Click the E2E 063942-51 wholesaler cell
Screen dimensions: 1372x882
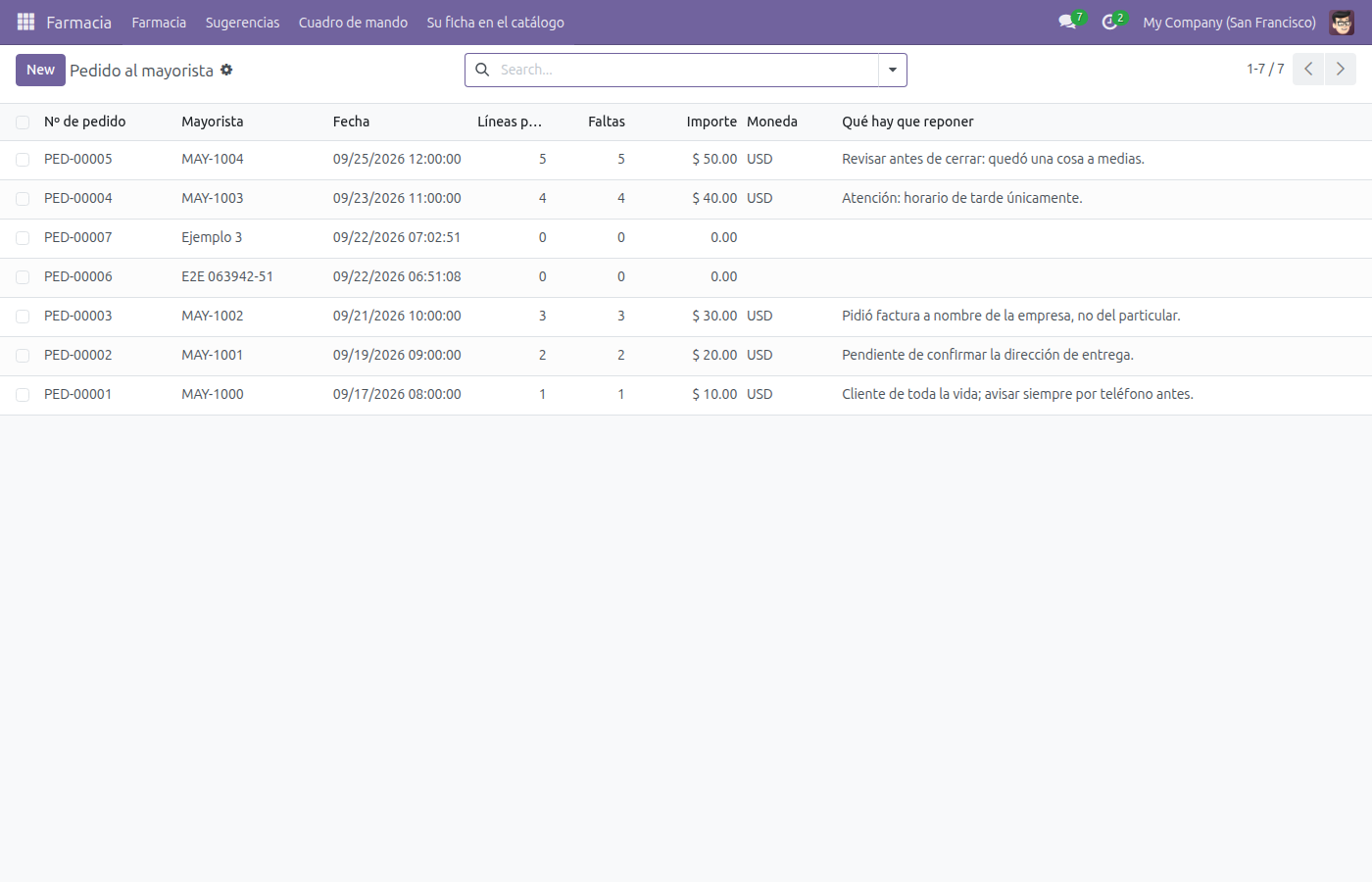[227, 276]
